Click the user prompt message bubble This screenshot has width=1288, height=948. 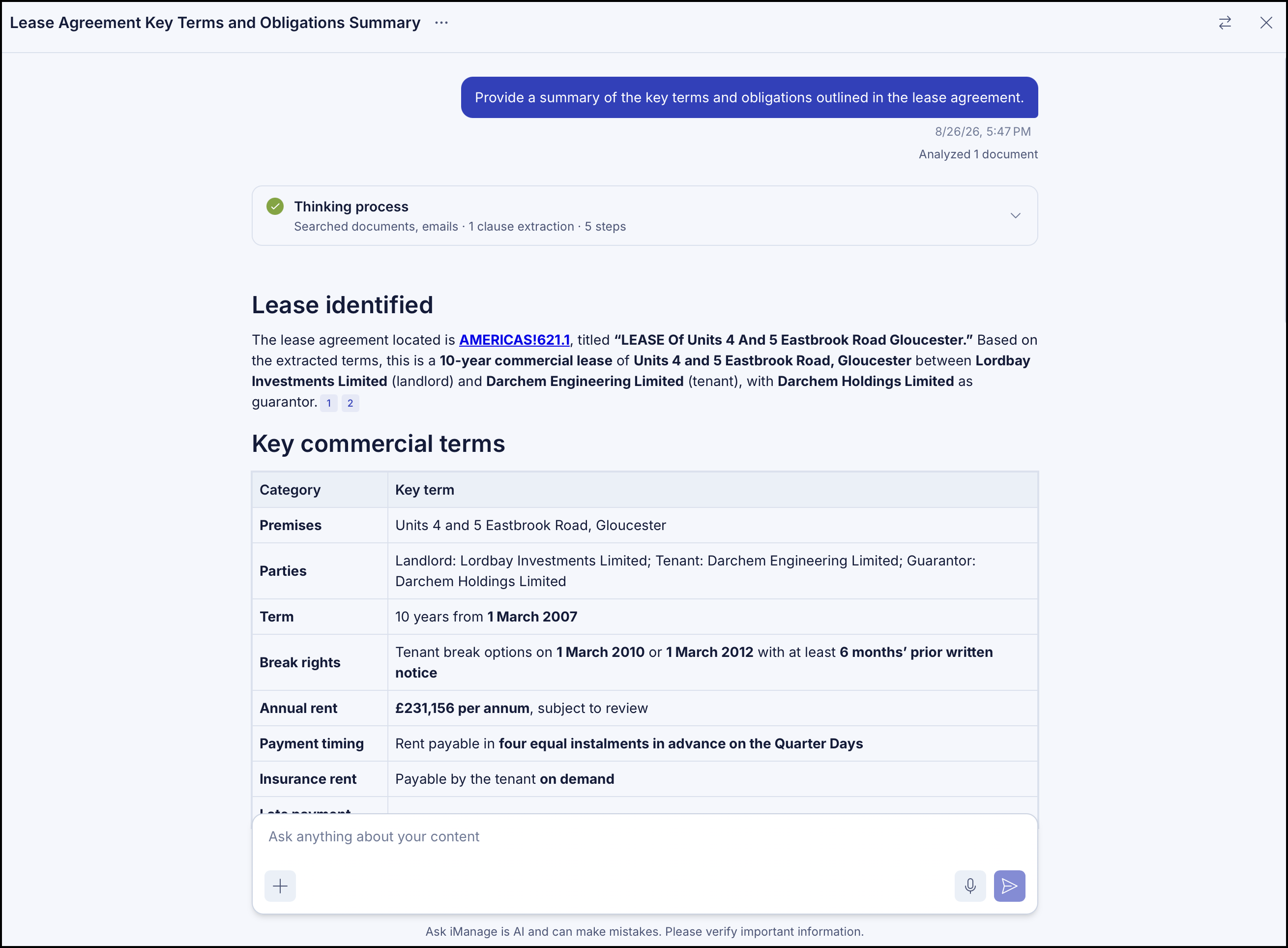(x=749, y=97)
